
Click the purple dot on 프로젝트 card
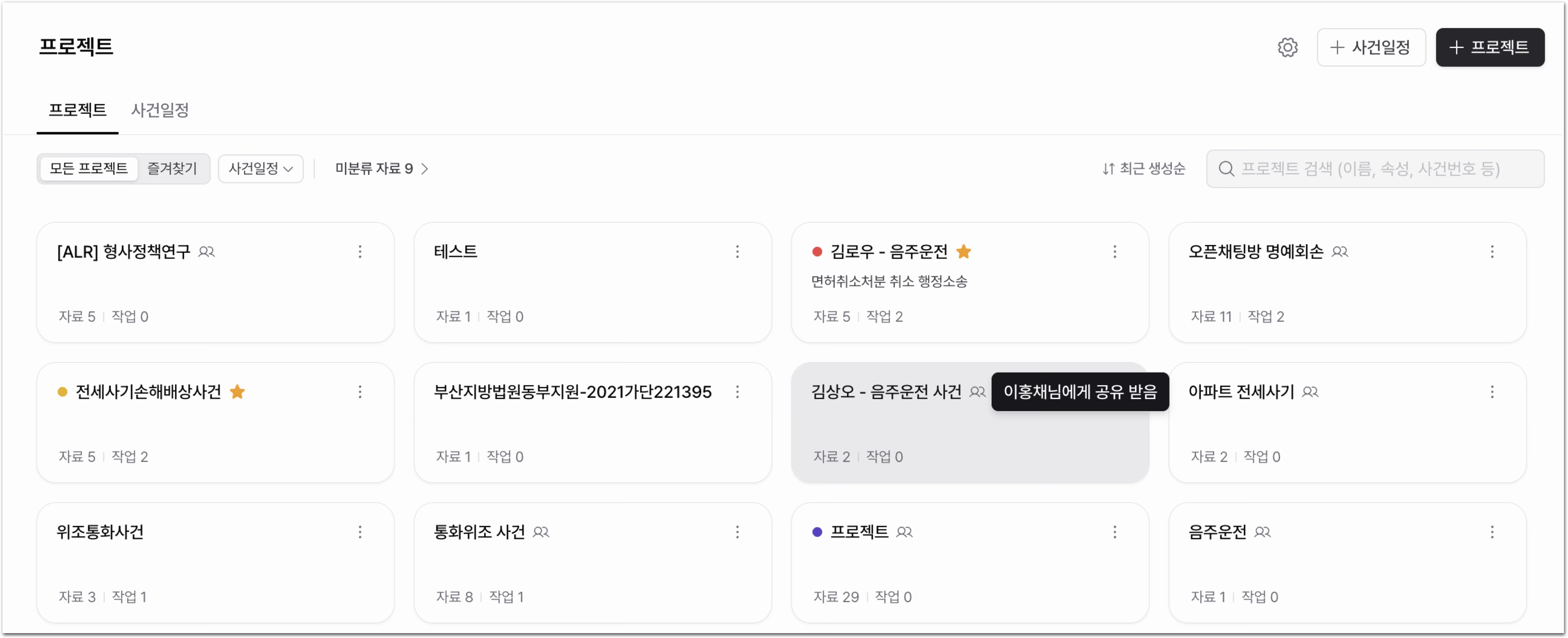(x=817, y=532)
